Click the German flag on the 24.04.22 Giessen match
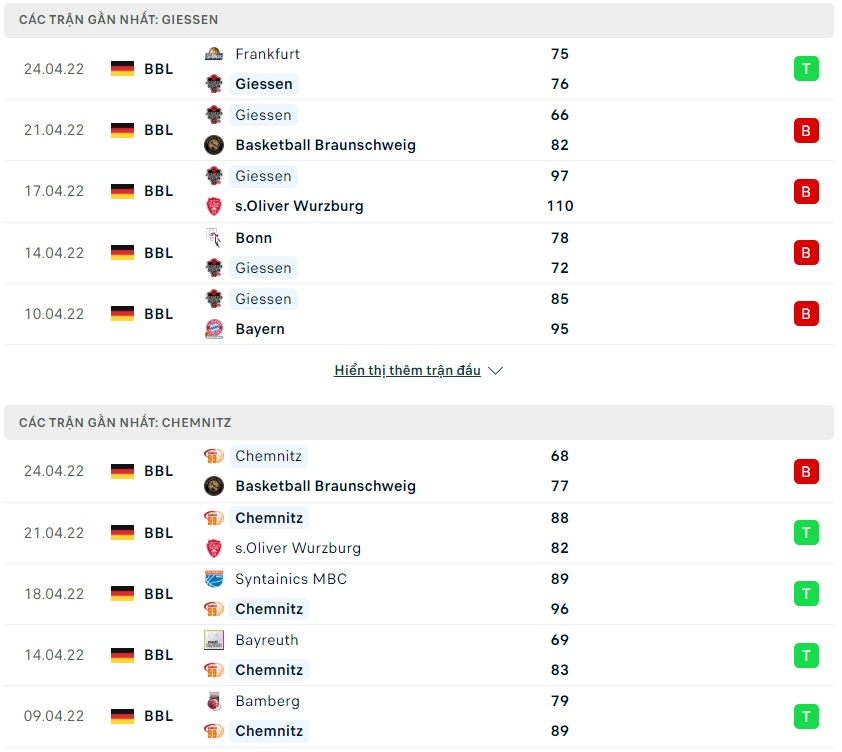Viewport: 842px width, 752px height. pos(122,69)
